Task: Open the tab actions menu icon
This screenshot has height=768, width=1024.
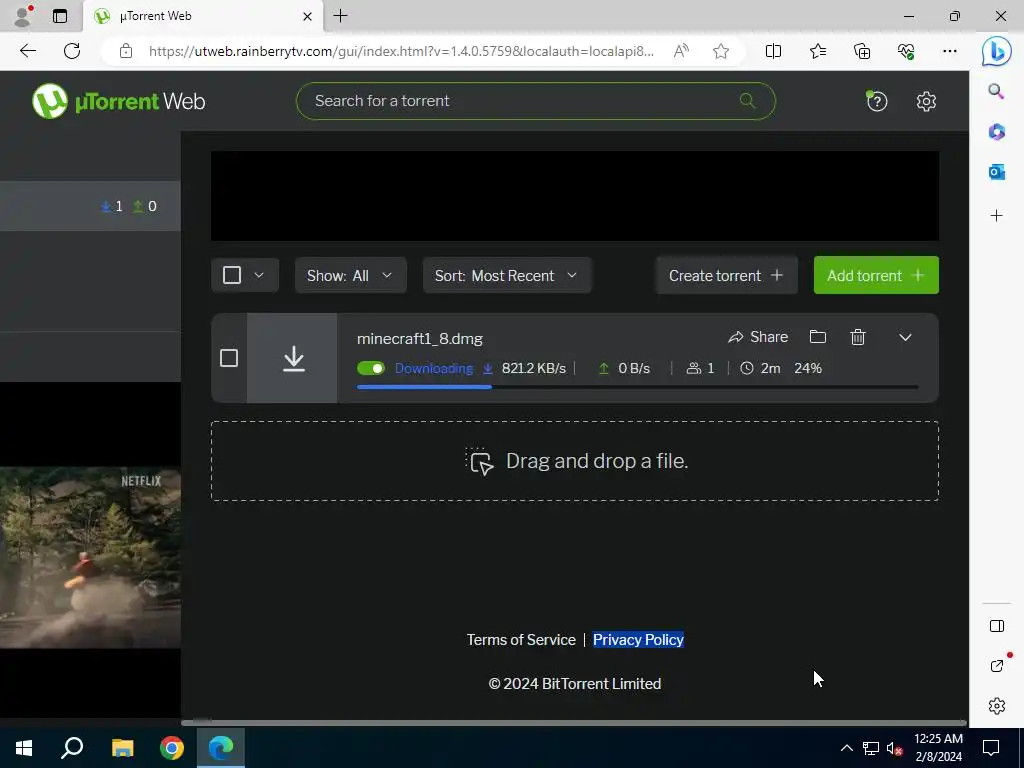Action: click(x=60, y=16)
